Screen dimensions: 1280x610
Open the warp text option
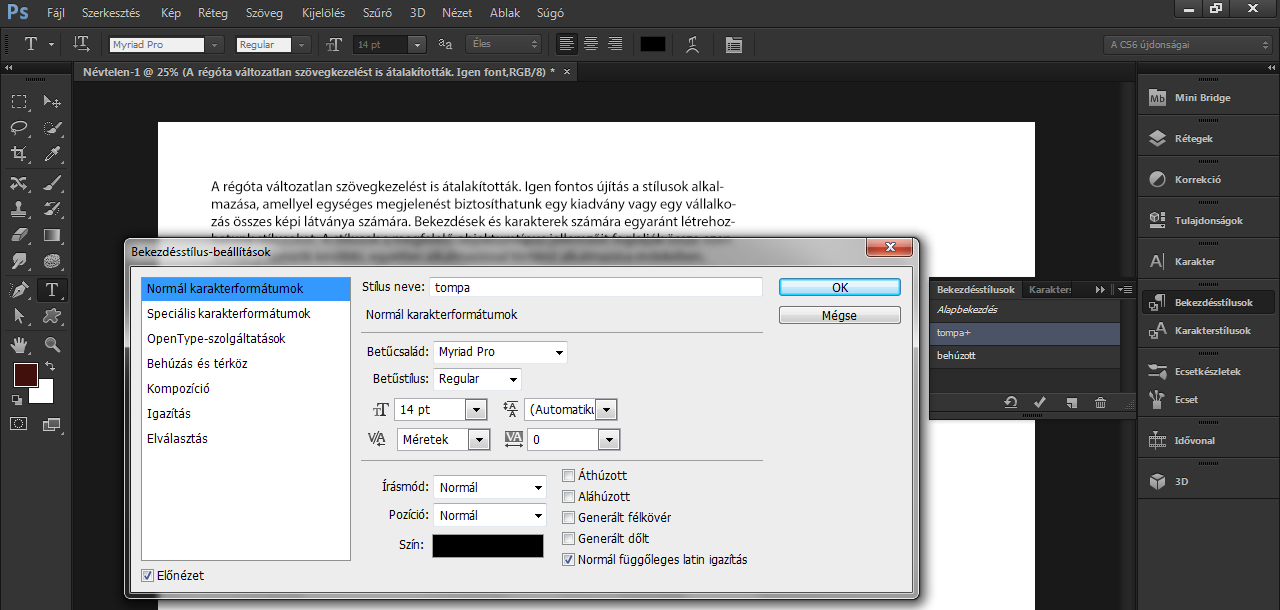[693, 44]
